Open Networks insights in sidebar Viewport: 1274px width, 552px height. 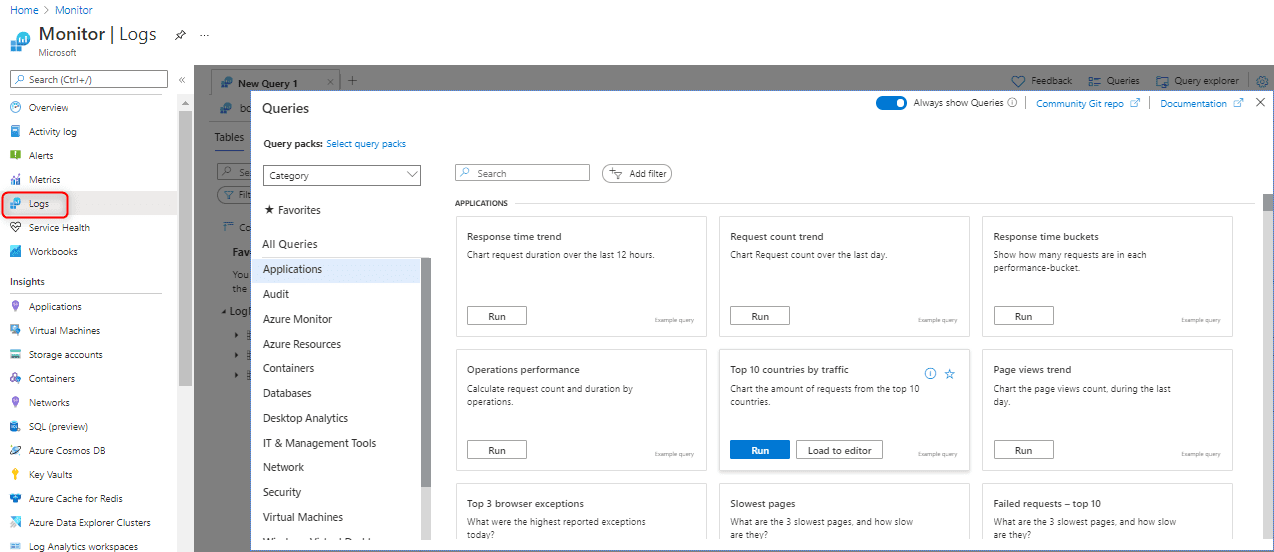coord(49,402)
